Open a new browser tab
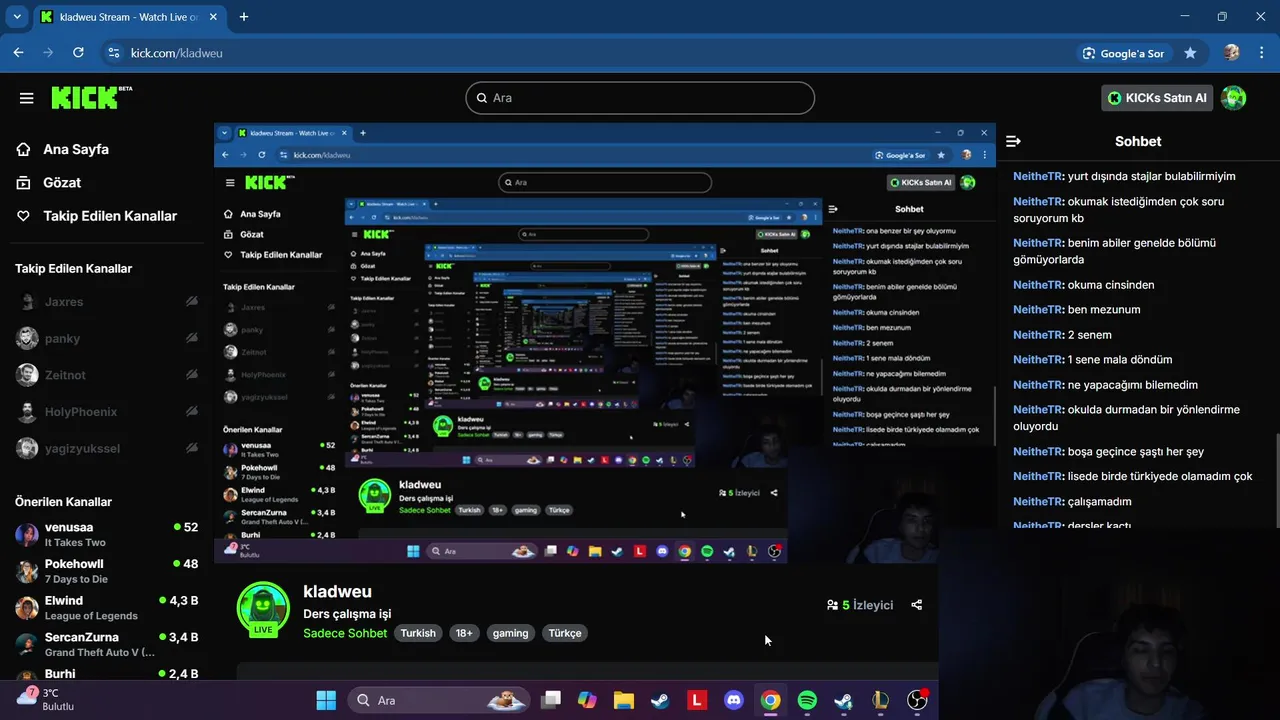 (244, 17)
